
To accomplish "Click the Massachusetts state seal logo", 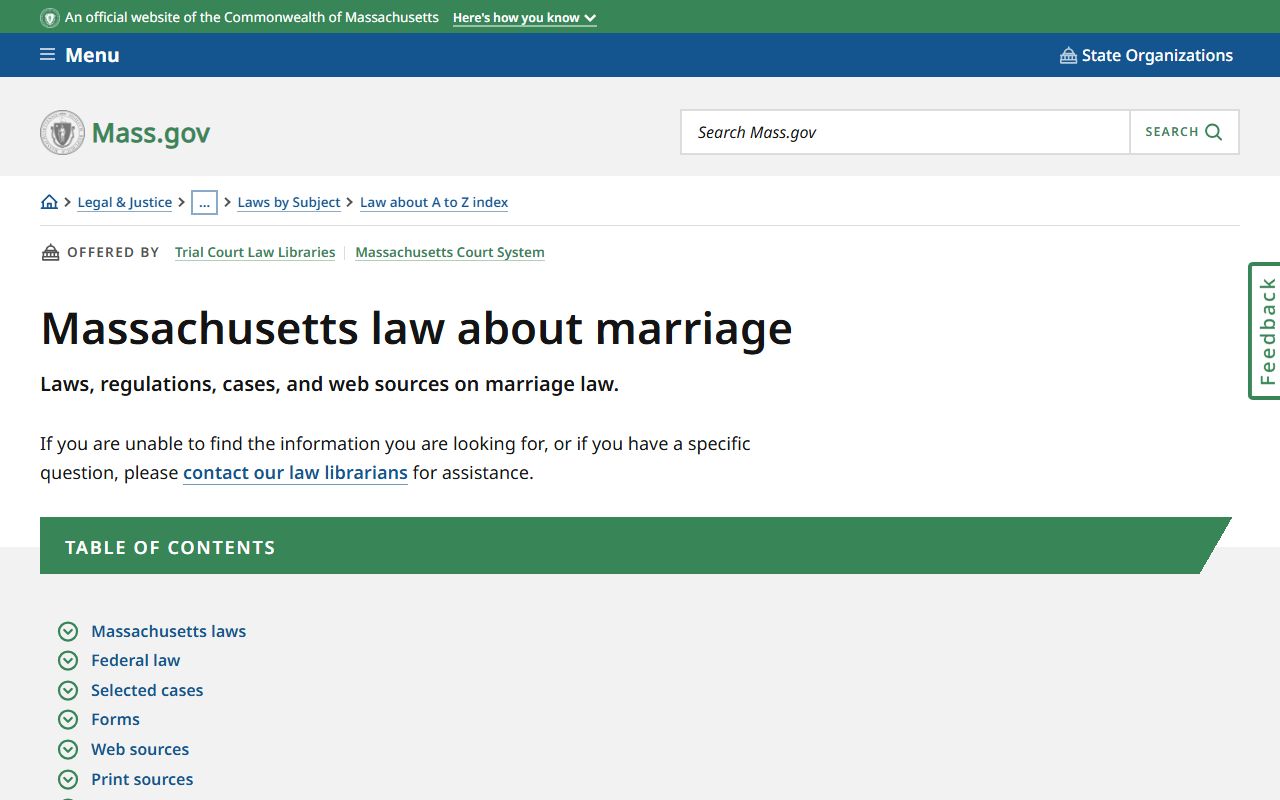I will (62, 132).
